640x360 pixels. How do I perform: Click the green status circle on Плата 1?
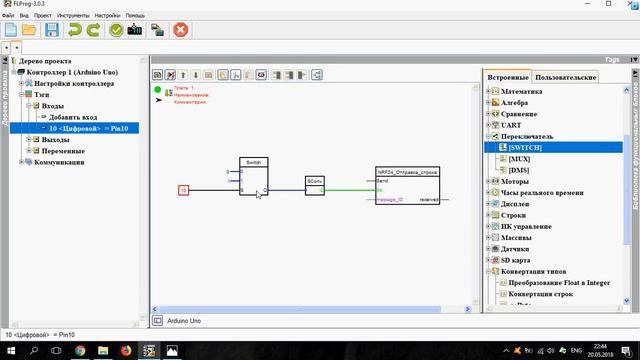[158, 89]
